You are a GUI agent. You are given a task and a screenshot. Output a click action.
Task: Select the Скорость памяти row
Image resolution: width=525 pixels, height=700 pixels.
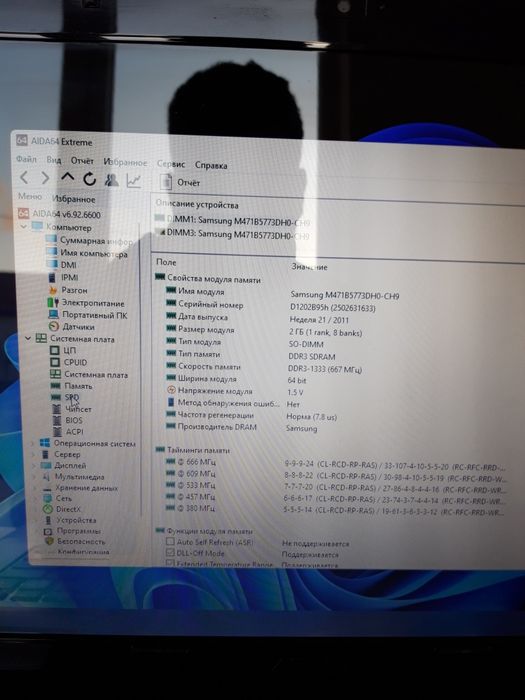pos(263,367)
